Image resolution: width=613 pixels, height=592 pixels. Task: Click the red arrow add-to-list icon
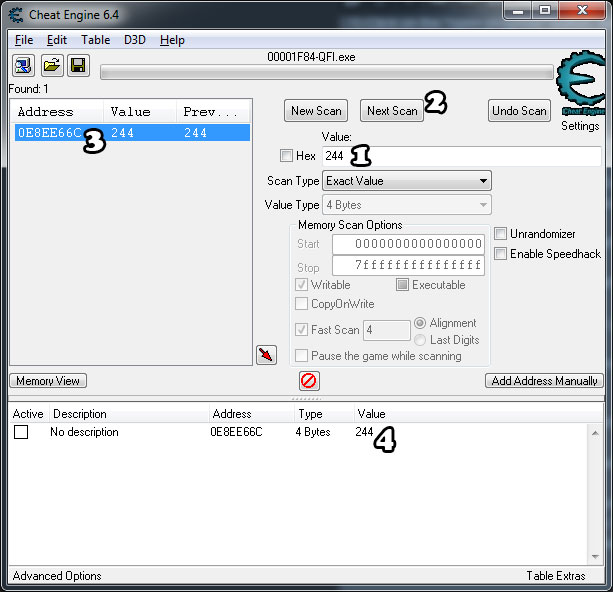[266, 355]
